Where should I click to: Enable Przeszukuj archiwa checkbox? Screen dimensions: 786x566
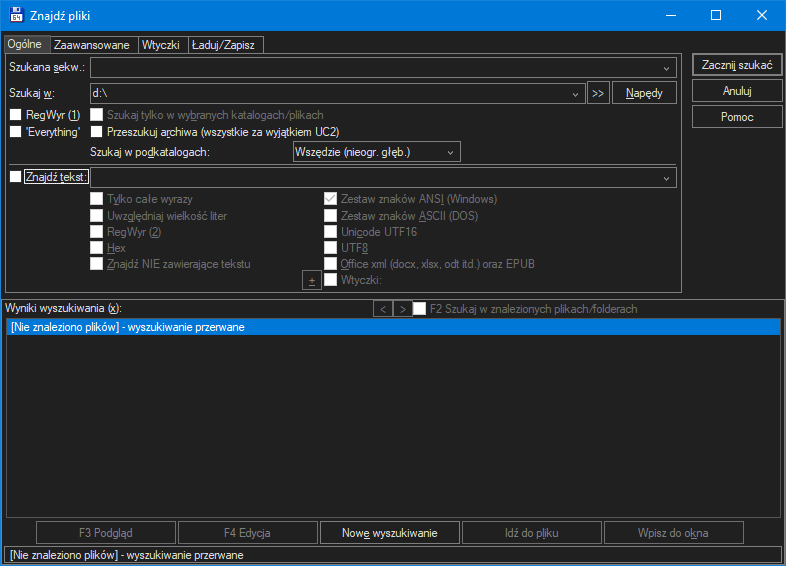click(x=96, y=132)
